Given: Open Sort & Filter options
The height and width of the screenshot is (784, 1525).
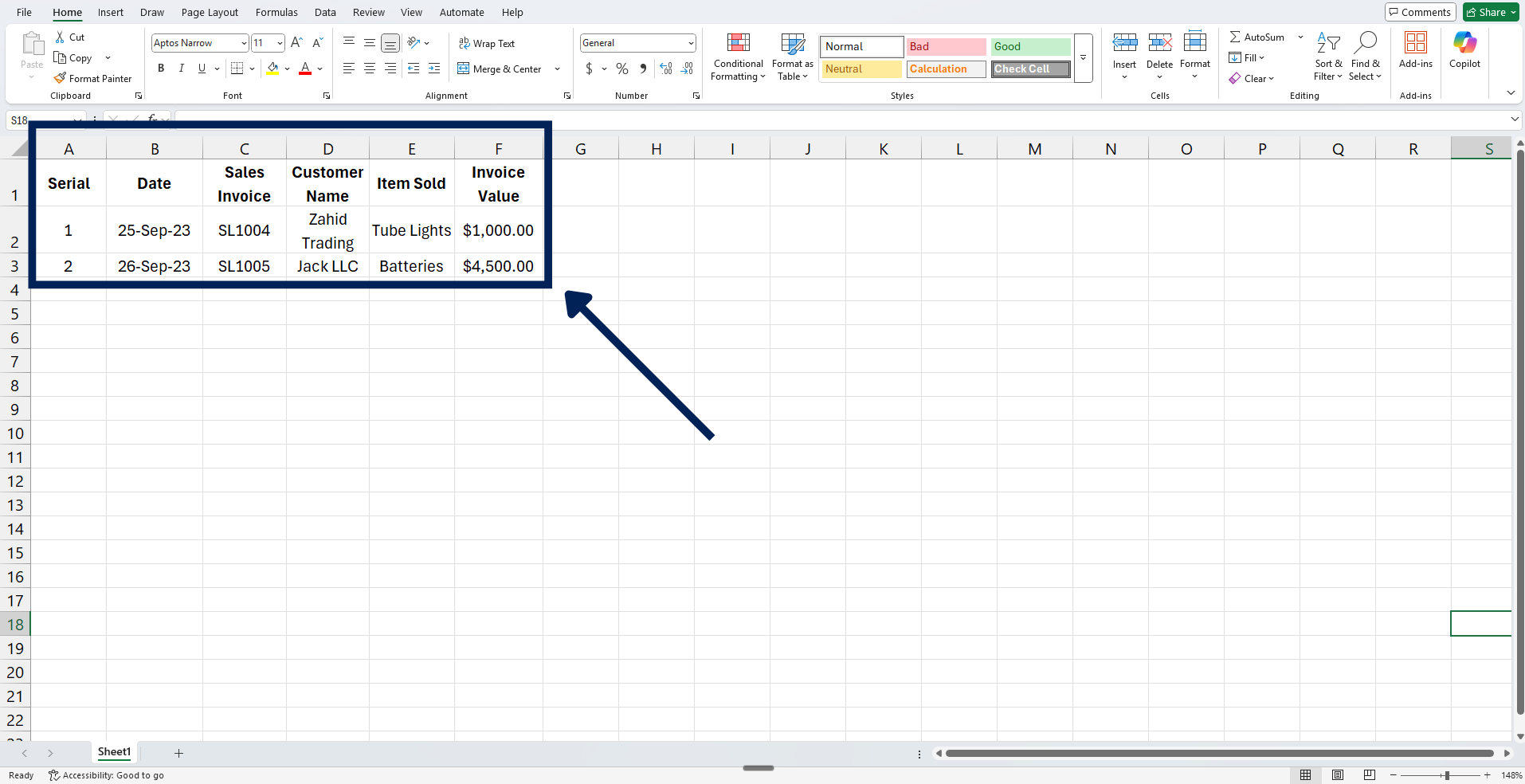Looking at the screenshot, I should [x=1328, y=57].
